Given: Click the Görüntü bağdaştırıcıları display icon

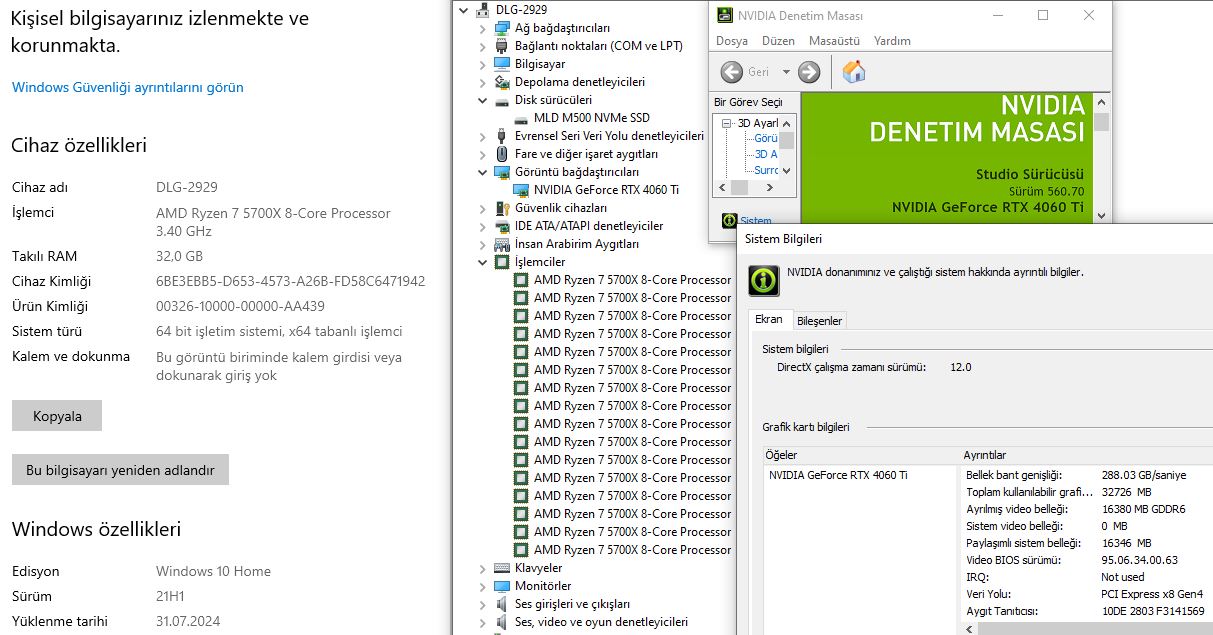Looking at the screenshot, I should tap(502, 172).
